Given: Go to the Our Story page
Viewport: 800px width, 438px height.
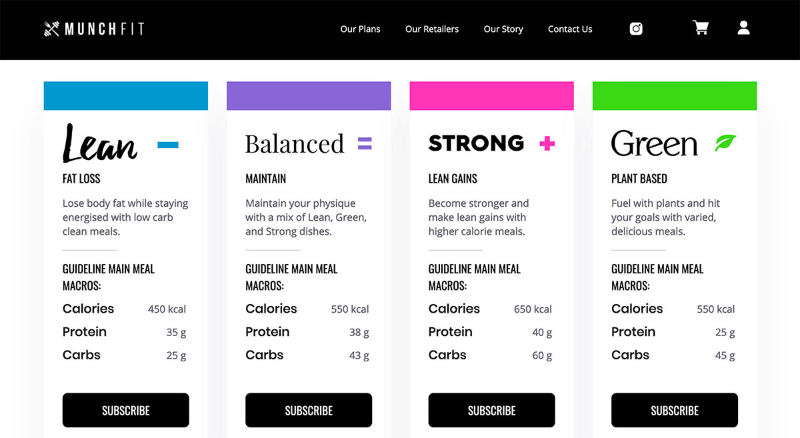Looking at the screenshot, I should [x=504, y=29].
